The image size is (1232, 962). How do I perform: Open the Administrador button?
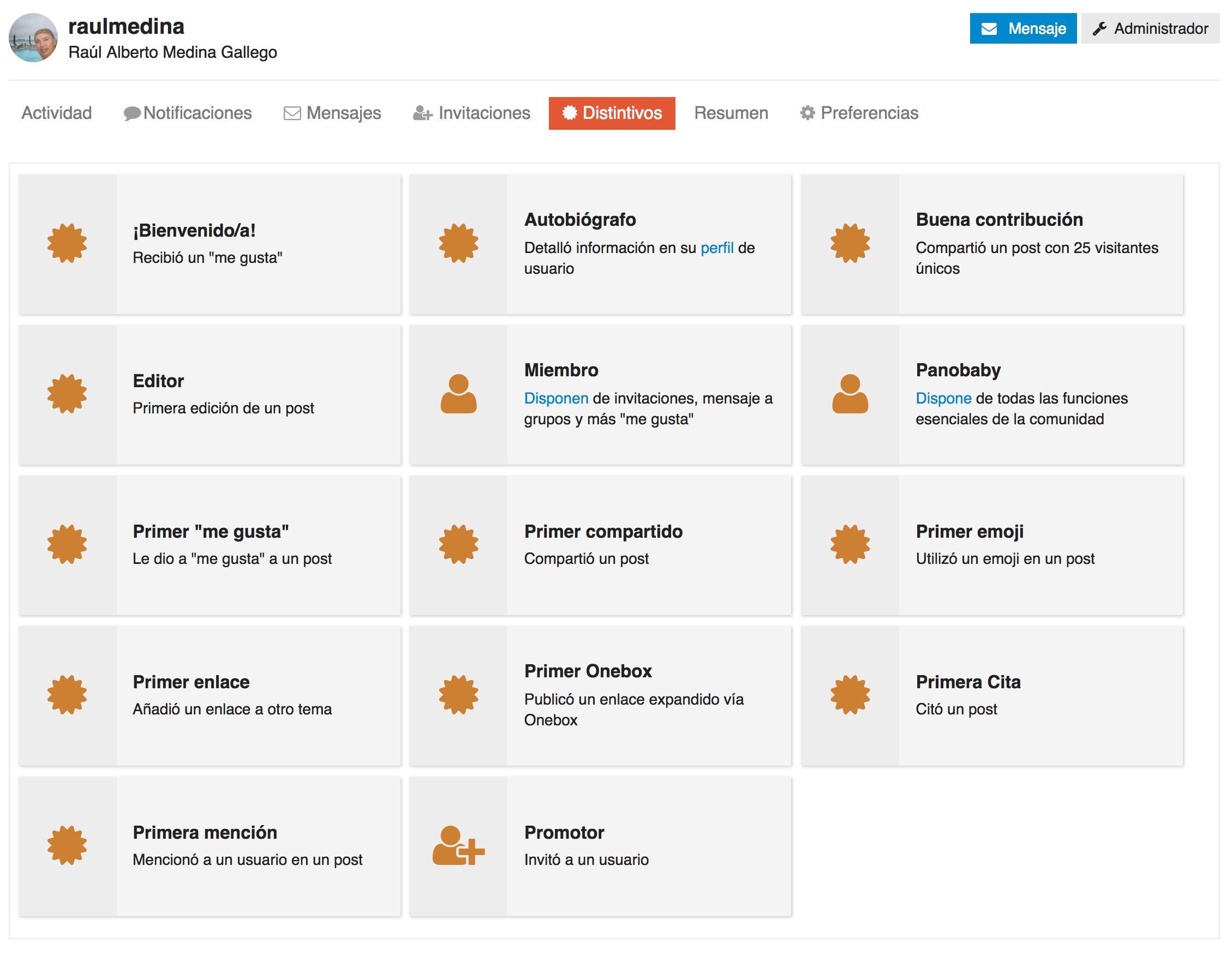1151,28
